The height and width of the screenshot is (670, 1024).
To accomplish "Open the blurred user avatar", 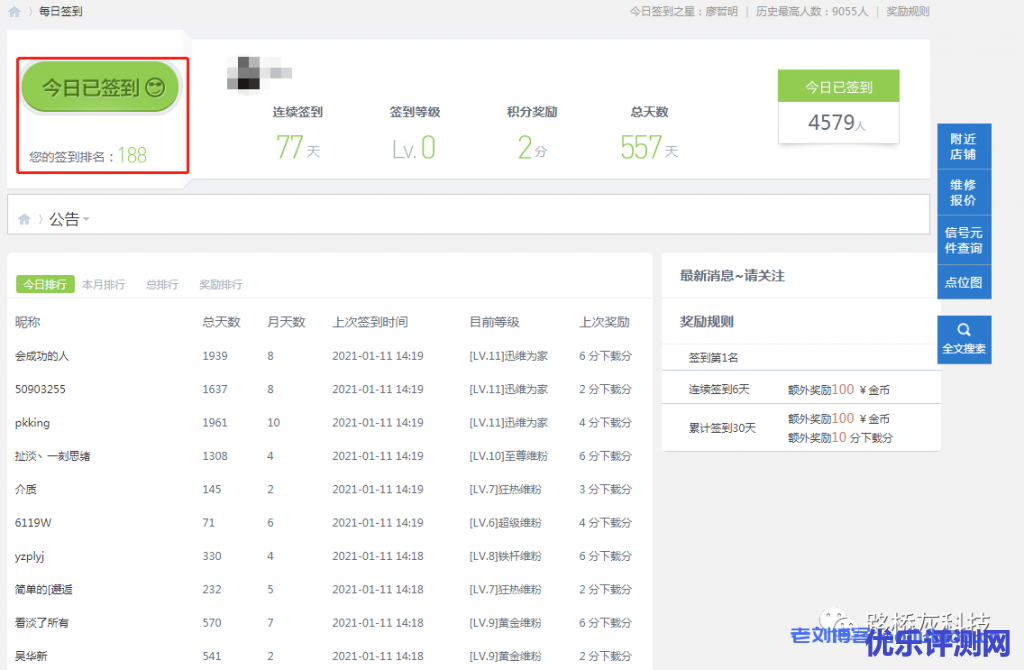I will pyautogui.click(x=258, y=72).
